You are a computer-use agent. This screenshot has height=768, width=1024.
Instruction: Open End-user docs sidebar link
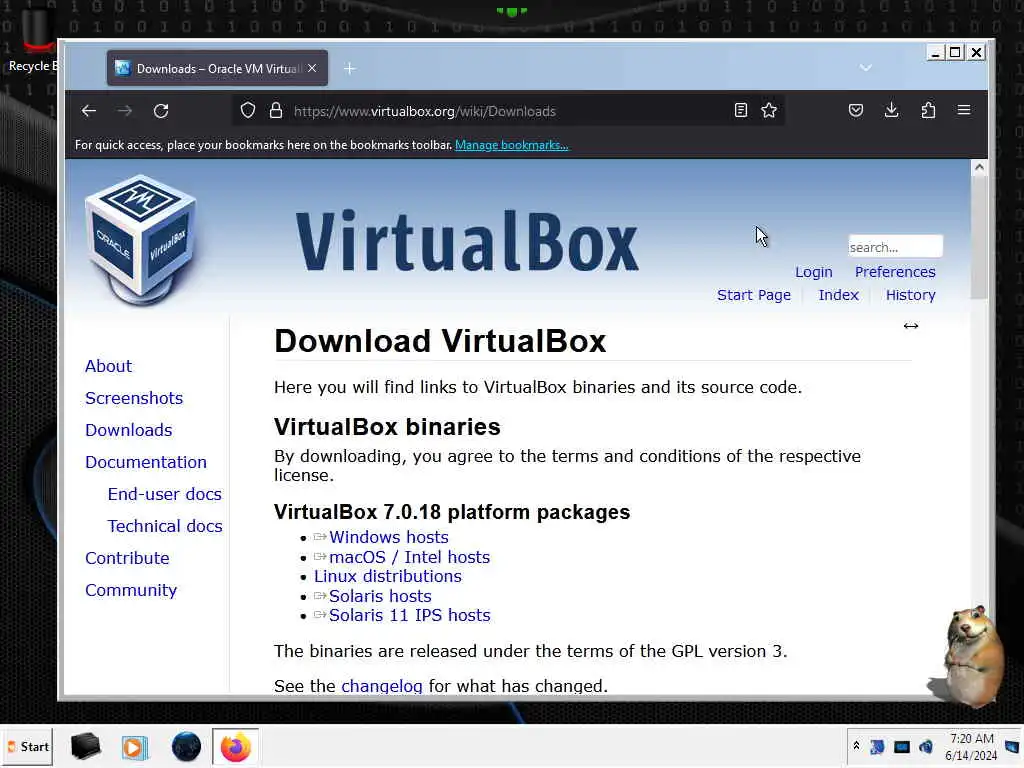tap(165, 494)
